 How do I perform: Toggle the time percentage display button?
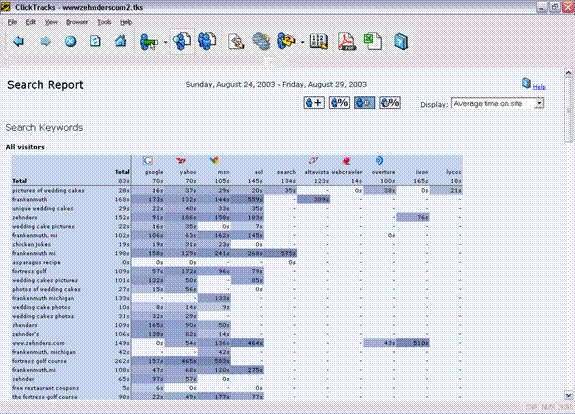tap(390, 103)
